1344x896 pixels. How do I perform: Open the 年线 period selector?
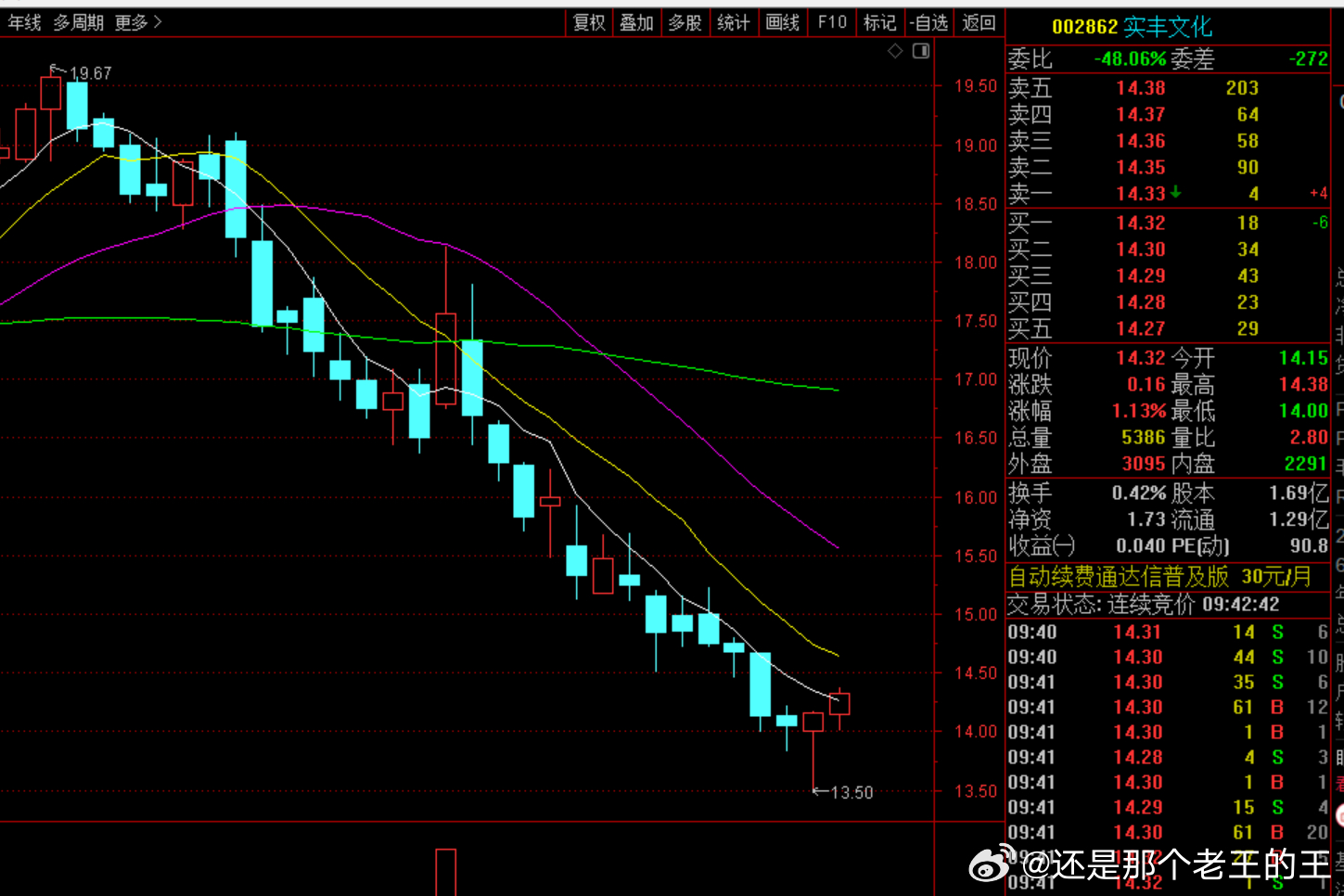tap(24, 22)
